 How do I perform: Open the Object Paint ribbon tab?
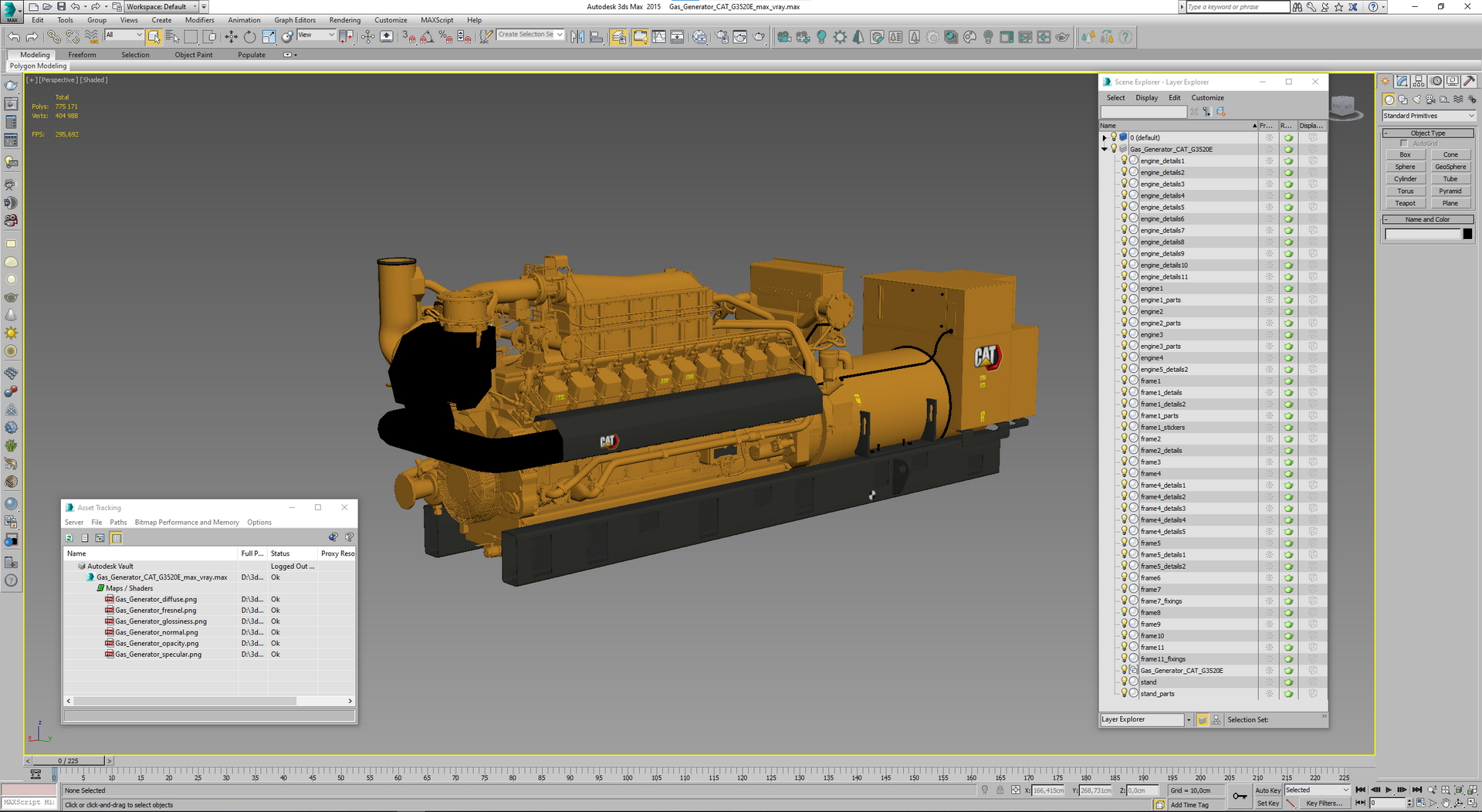(x=194, y=55)
